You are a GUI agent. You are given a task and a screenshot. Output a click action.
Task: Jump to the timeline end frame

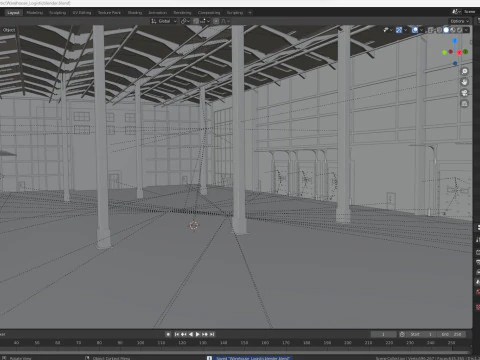click(212, 334)
